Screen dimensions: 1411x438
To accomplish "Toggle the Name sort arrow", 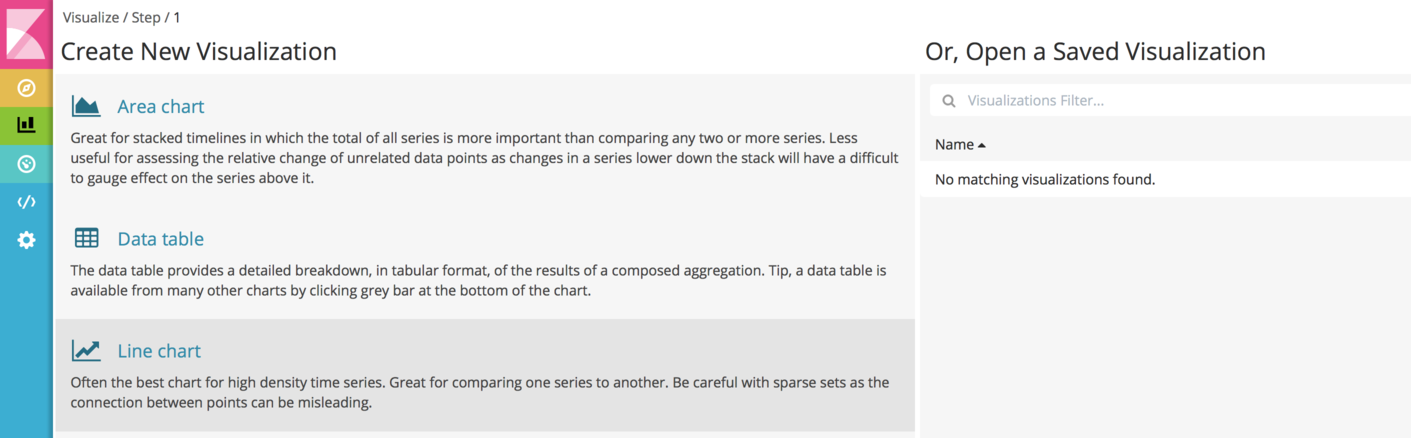I will click(x=982, y=145).
